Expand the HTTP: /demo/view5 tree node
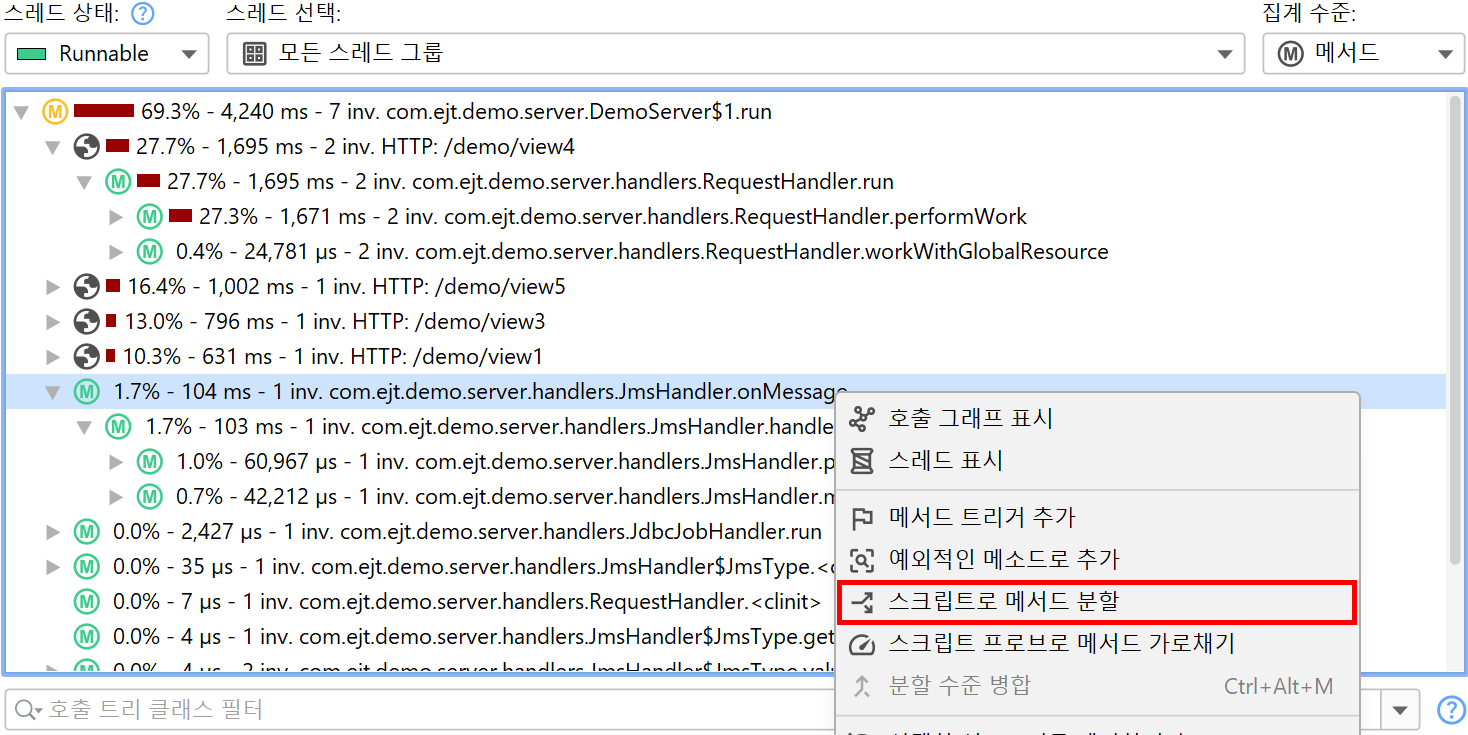 point(54,288)
